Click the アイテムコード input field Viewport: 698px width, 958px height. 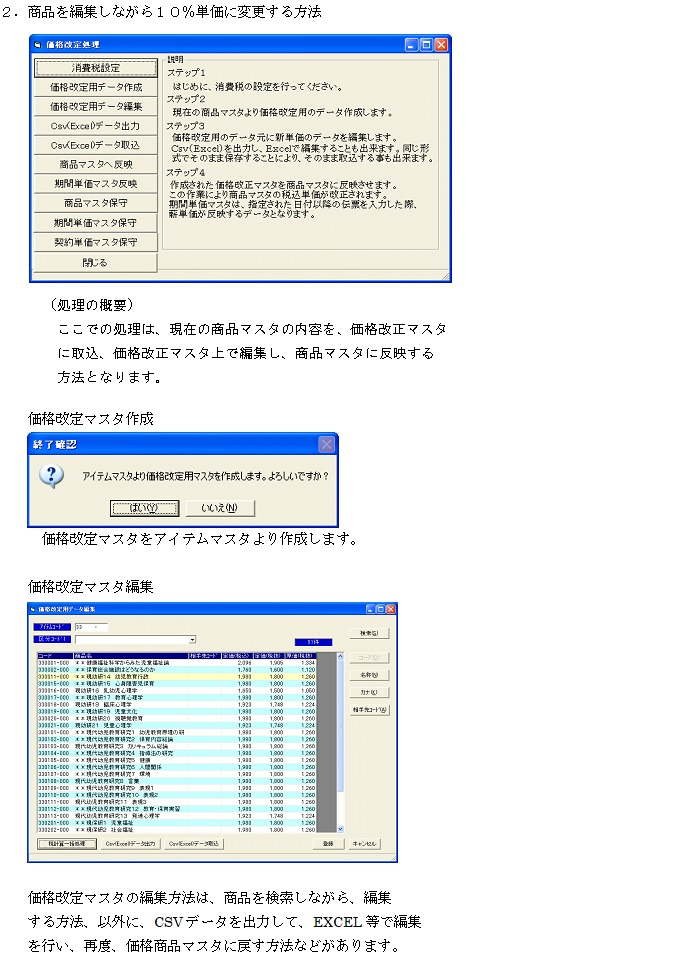[x=91, y=627]
